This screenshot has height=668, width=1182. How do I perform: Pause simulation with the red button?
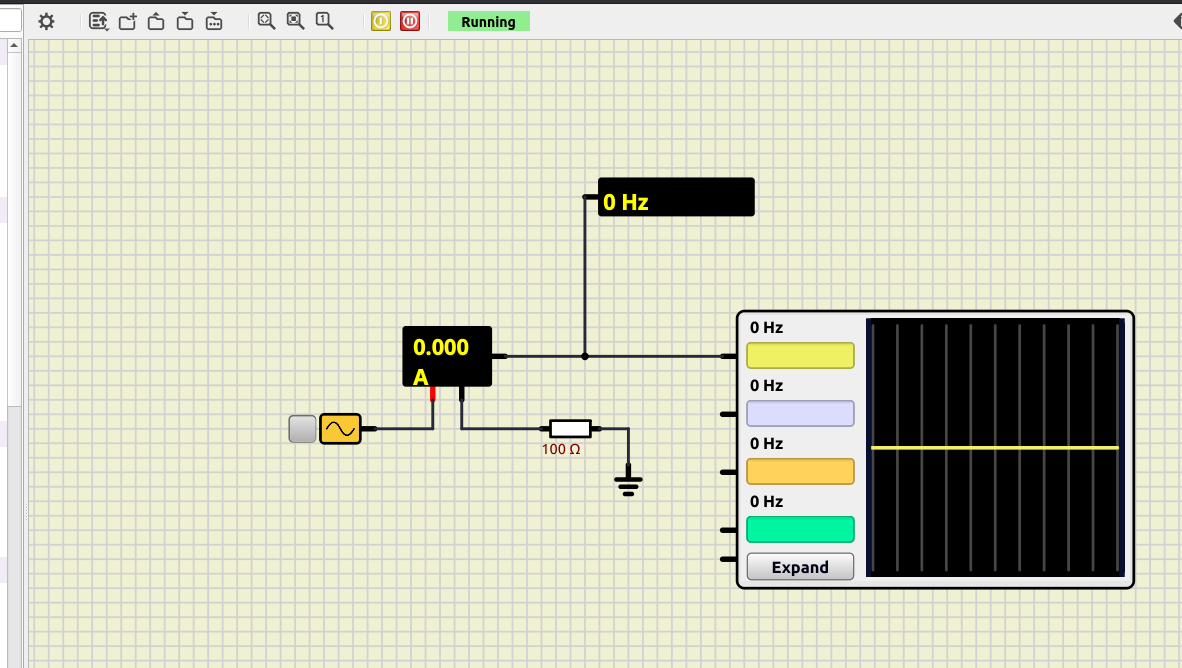410,21
